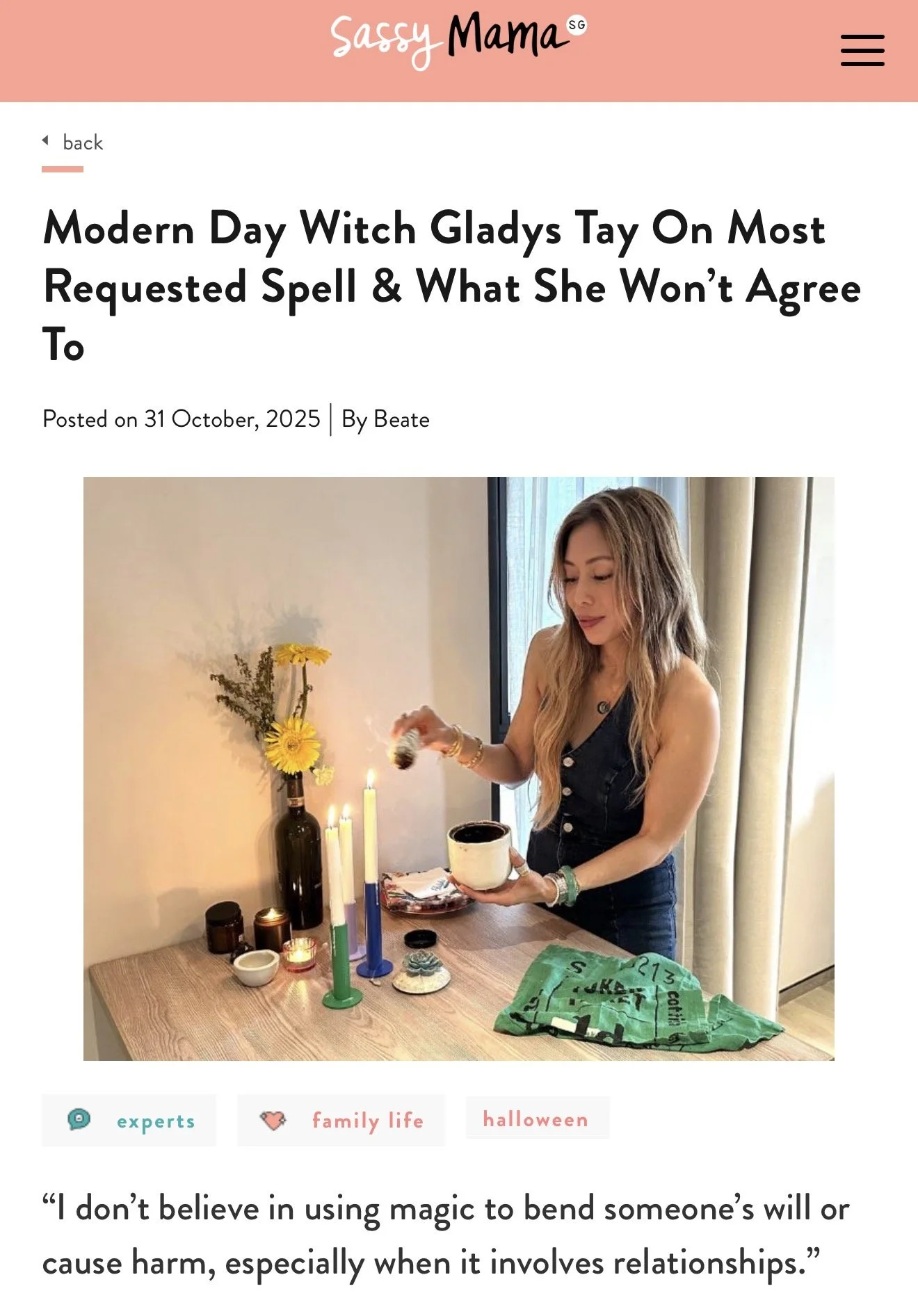Click the pink header bar
Image resolution: width=918 pixels, height=1316 pixels.
(x=459, y=51)
